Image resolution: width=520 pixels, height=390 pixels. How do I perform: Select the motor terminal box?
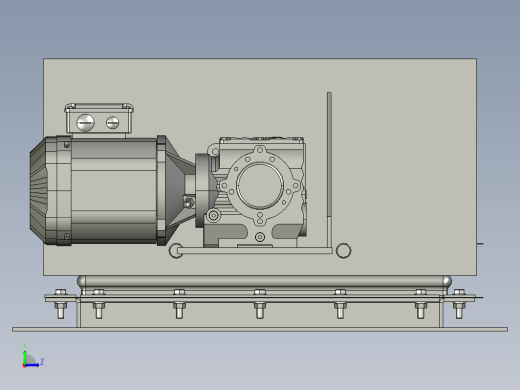[99, 119]
